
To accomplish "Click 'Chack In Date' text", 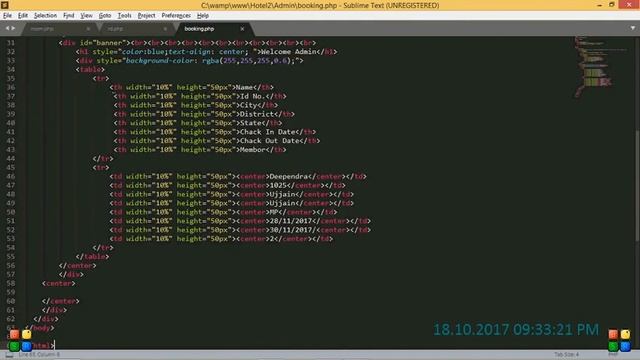I will pos(267,132).
